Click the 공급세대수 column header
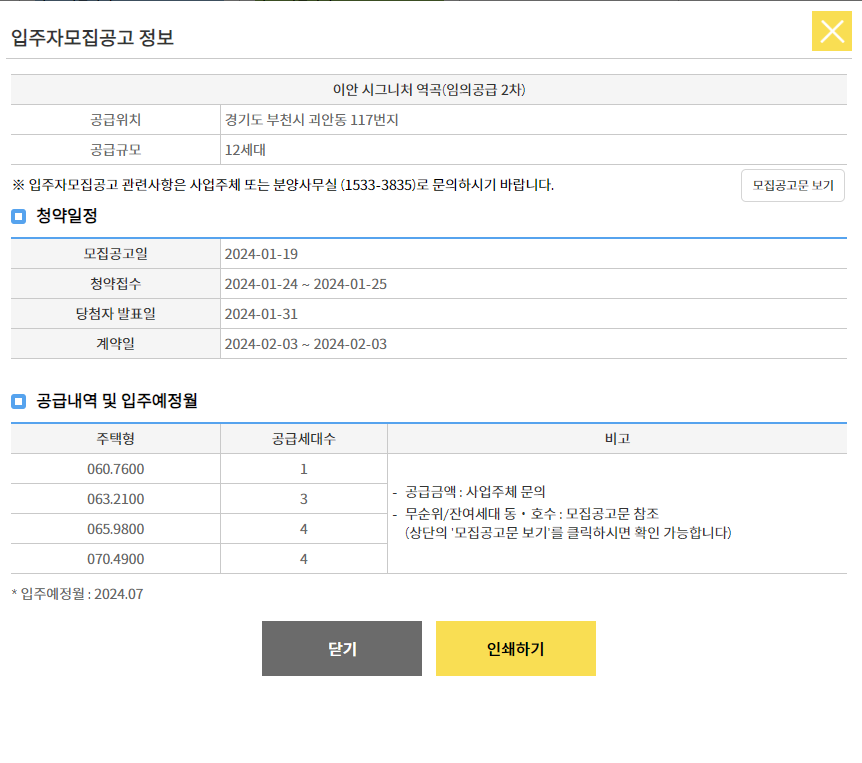862x763 pixels. point(303,438)
